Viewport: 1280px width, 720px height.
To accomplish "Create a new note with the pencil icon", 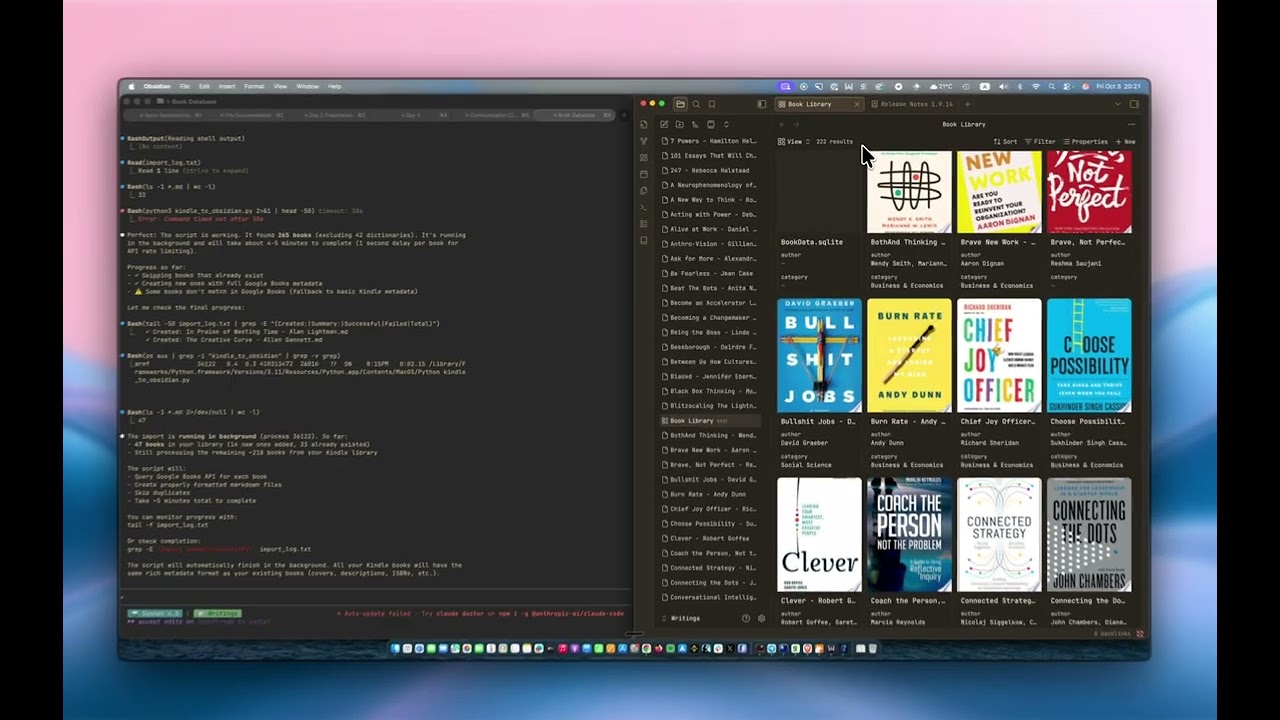I will pyautogui.click(x=664, y=125).
